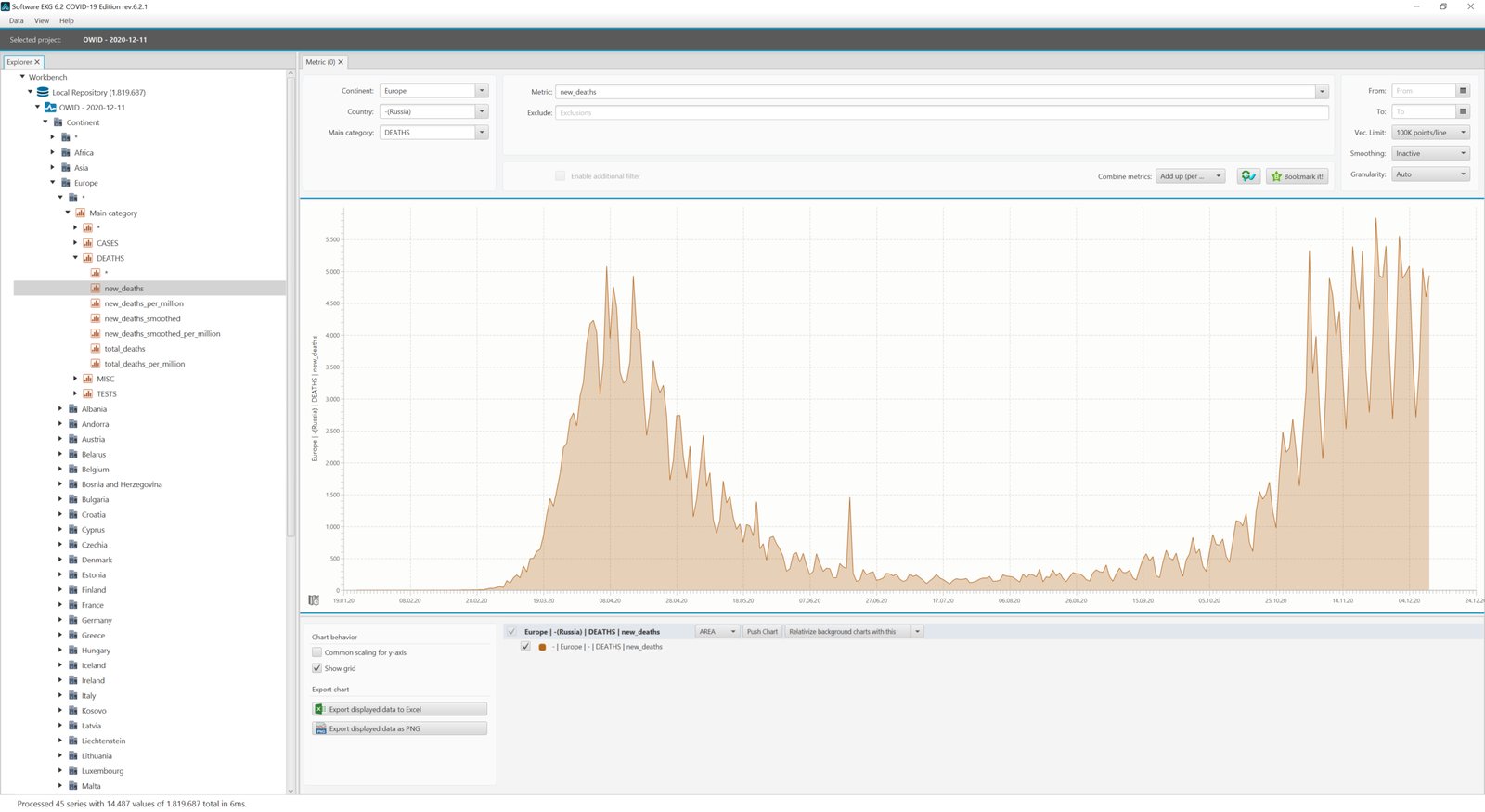Open the To date calendar picker
Viewport: 1485px width, 812px height.
pos(1463,111)
